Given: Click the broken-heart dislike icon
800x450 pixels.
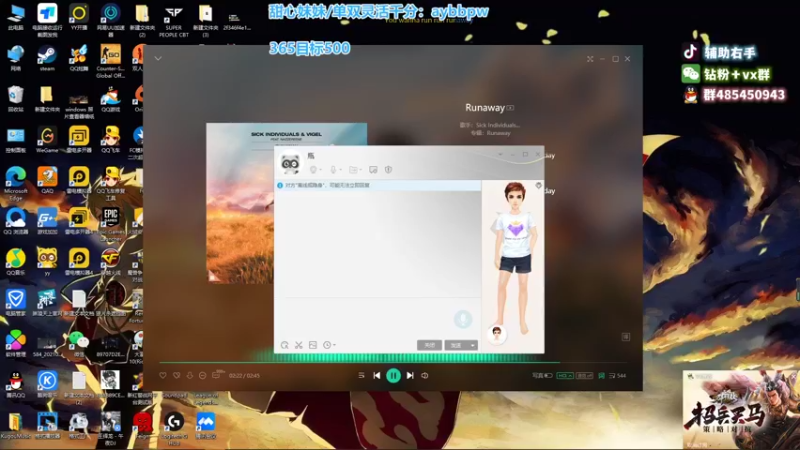Looking at the screenshot, I should tap(177, 376).
